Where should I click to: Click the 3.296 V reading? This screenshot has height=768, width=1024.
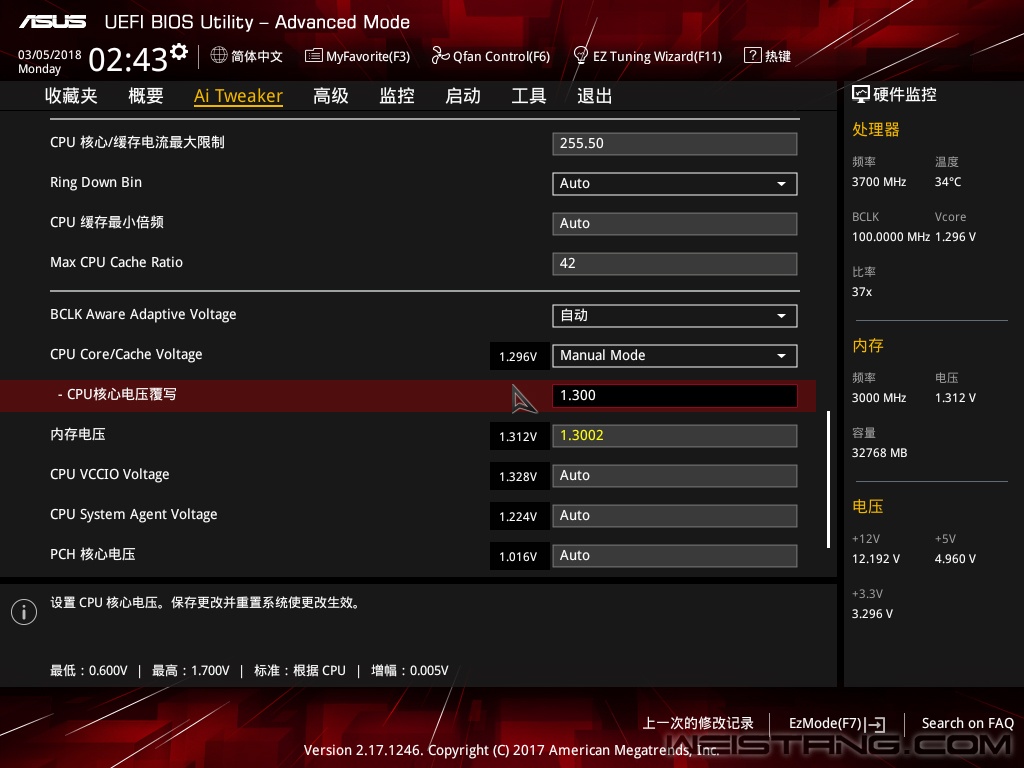[x=872, y=614]
